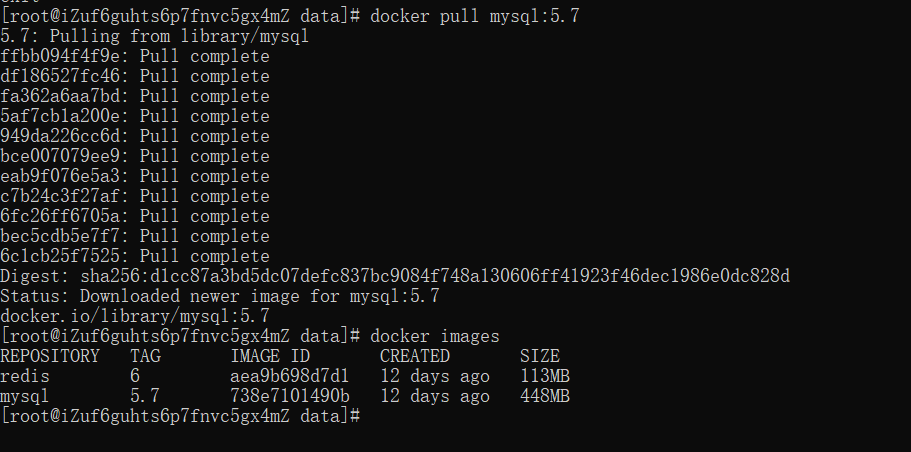
Task: Click the docker.io/library/mysql:5.7 text
Action: point(135,317)
